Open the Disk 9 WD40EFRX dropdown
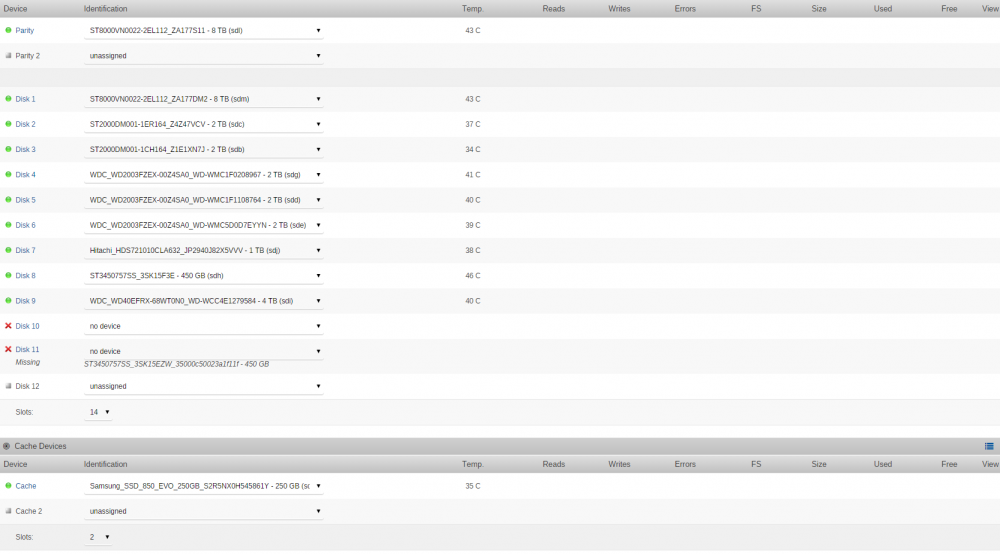Image resolution: width=1000 pixels, height=554 pixels. click(204, 301)
